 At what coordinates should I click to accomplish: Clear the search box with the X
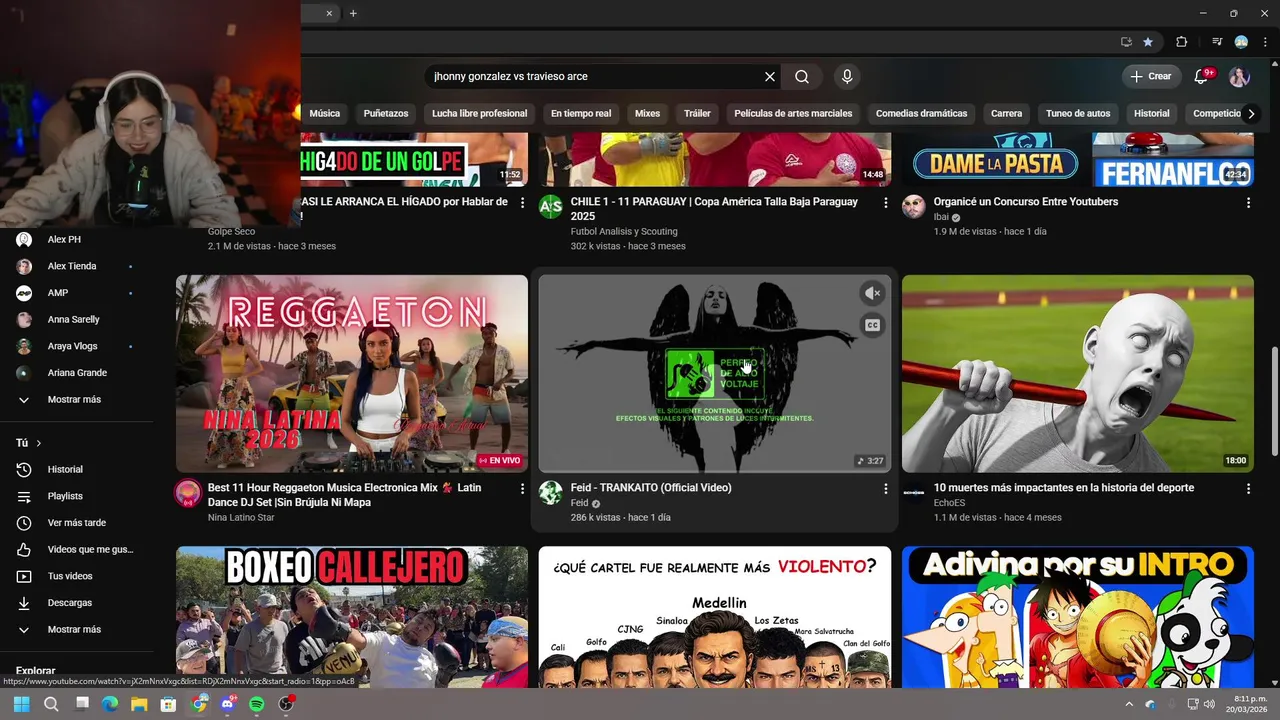770,76
